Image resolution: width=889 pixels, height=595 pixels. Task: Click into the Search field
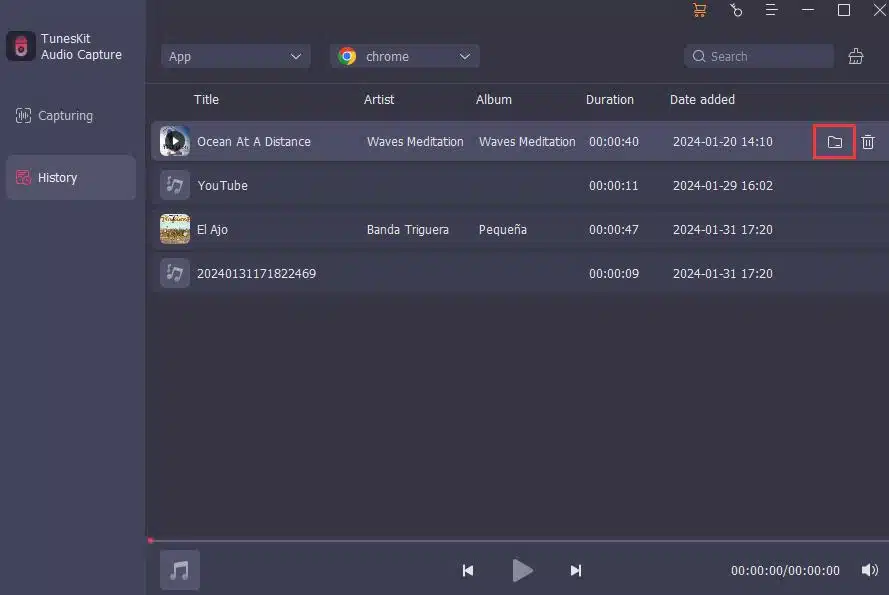[x=759, y=56]
